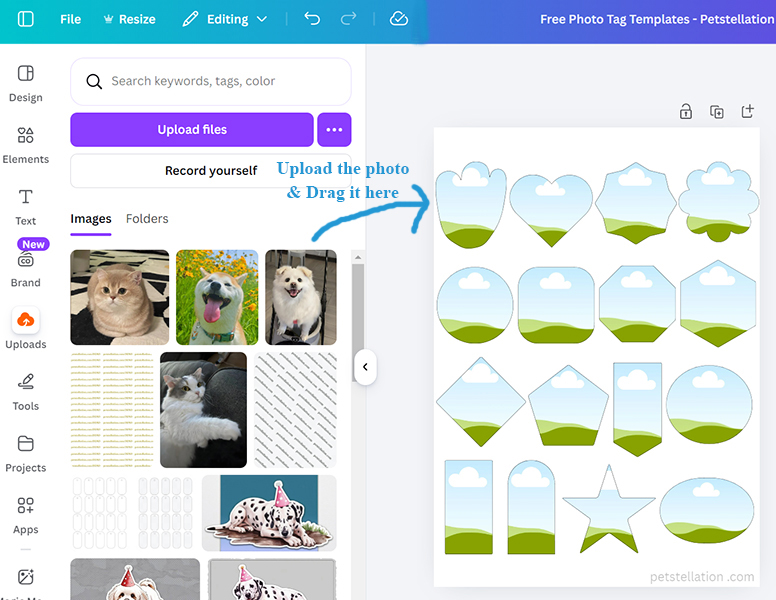Open the Elements panel
Screen dimensions: 776x600
tap(26, 145)
